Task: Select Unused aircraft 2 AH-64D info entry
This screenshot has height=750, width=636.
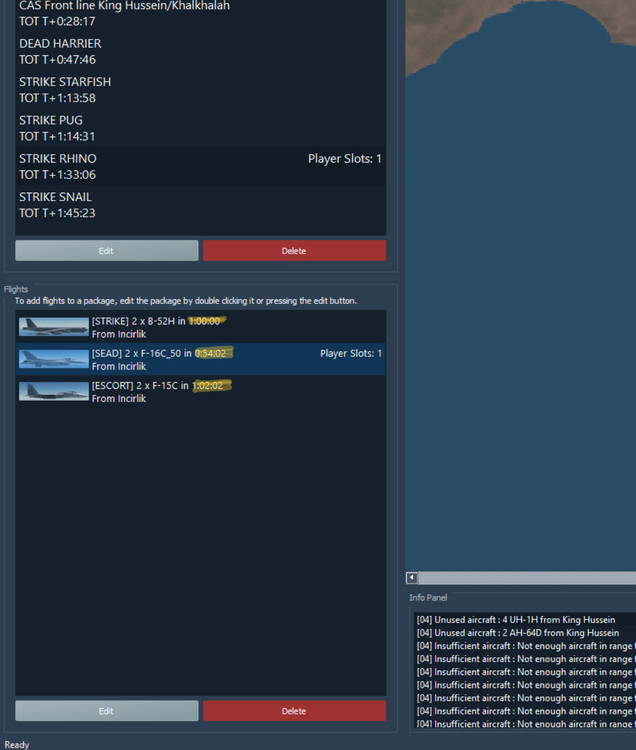Action: (x=525, y=633)
